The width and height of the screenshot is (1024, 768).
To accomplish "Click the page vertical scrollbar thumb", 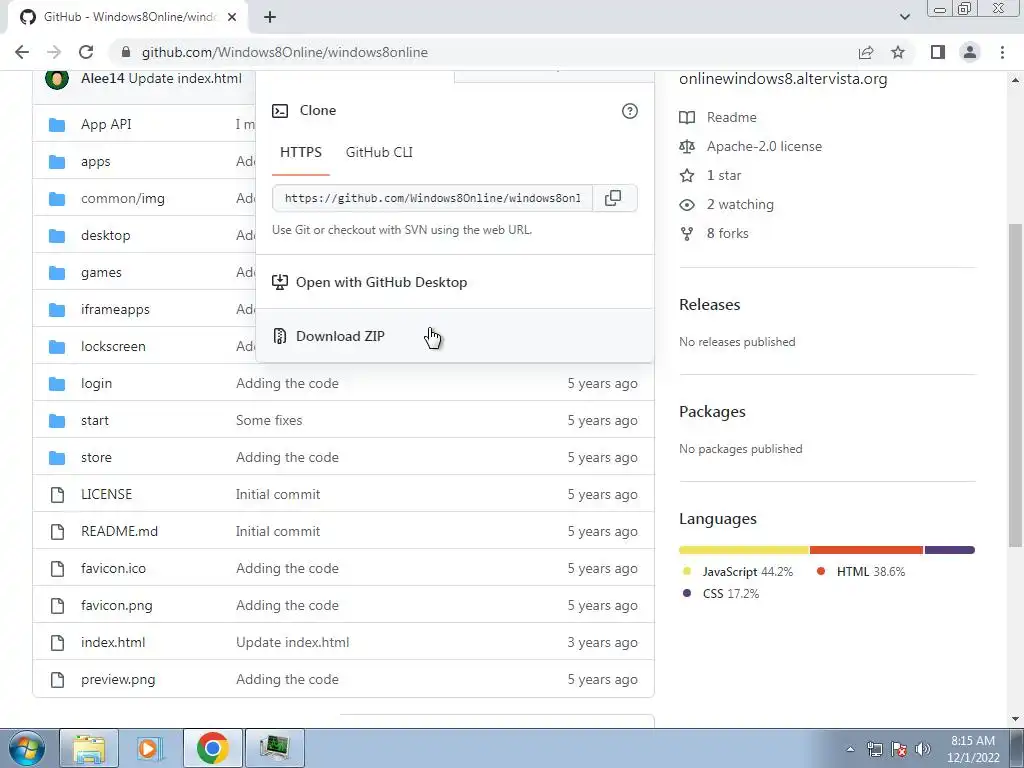I will pyautogui.click(x=1015, y=385).
